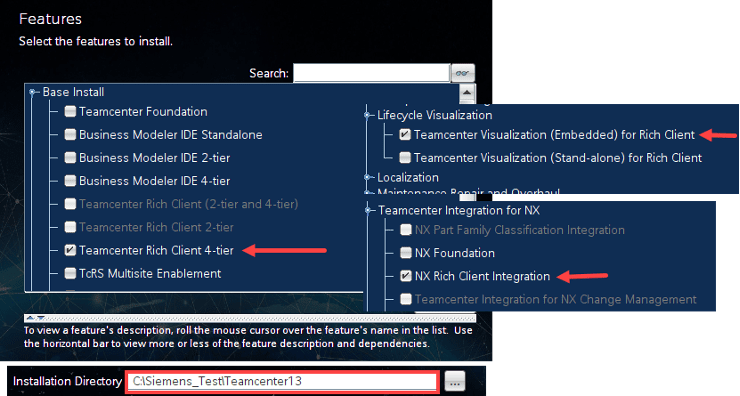Image resolution: width=740 pixels, height=396 pixels.
Task: Collapse Teamcenter Integration for NX node
Action: (368, 211)
